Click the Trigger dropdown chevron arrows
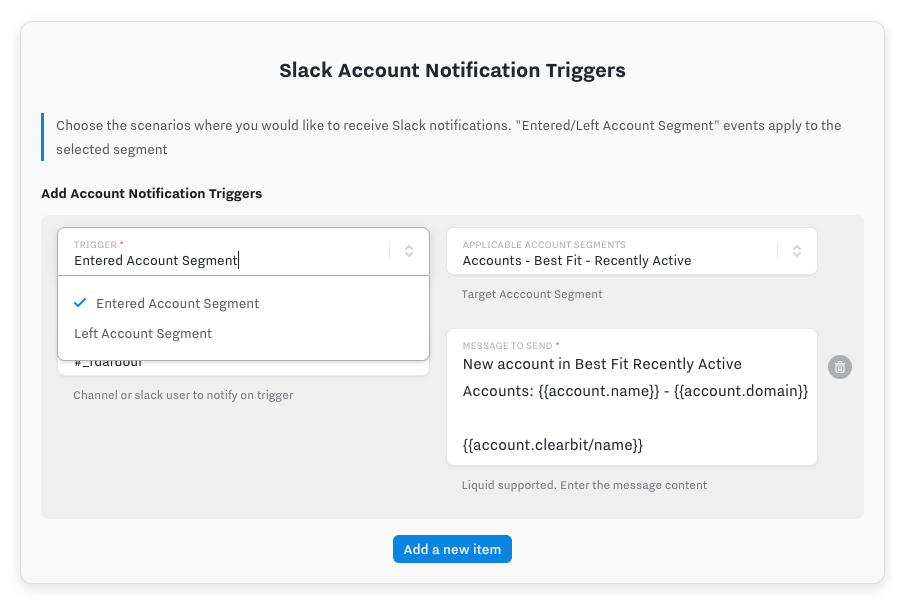The height and width of the screenshot is (602, 906). tap(409, 251)
